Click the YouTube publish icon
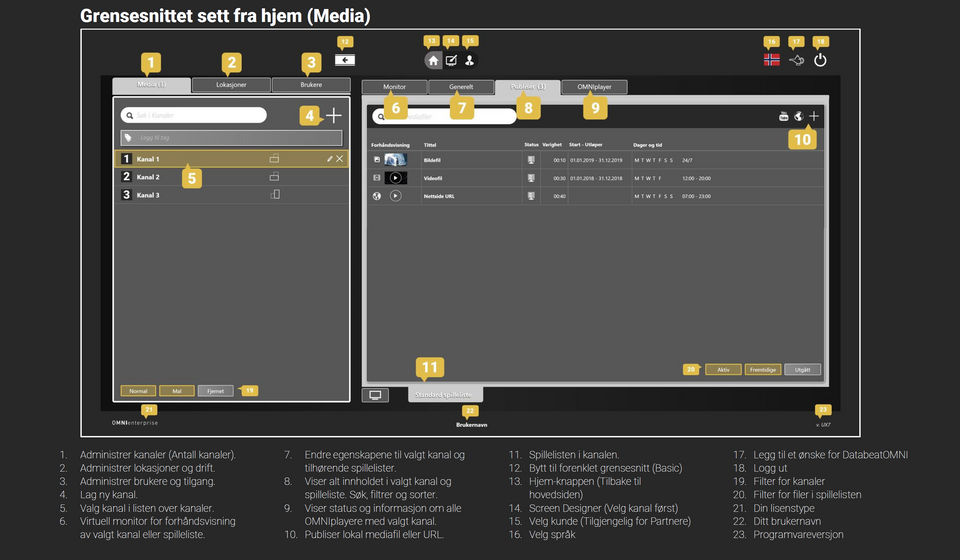Image resolution: width=960 pixels, height=560 pixels. point(783,116)
